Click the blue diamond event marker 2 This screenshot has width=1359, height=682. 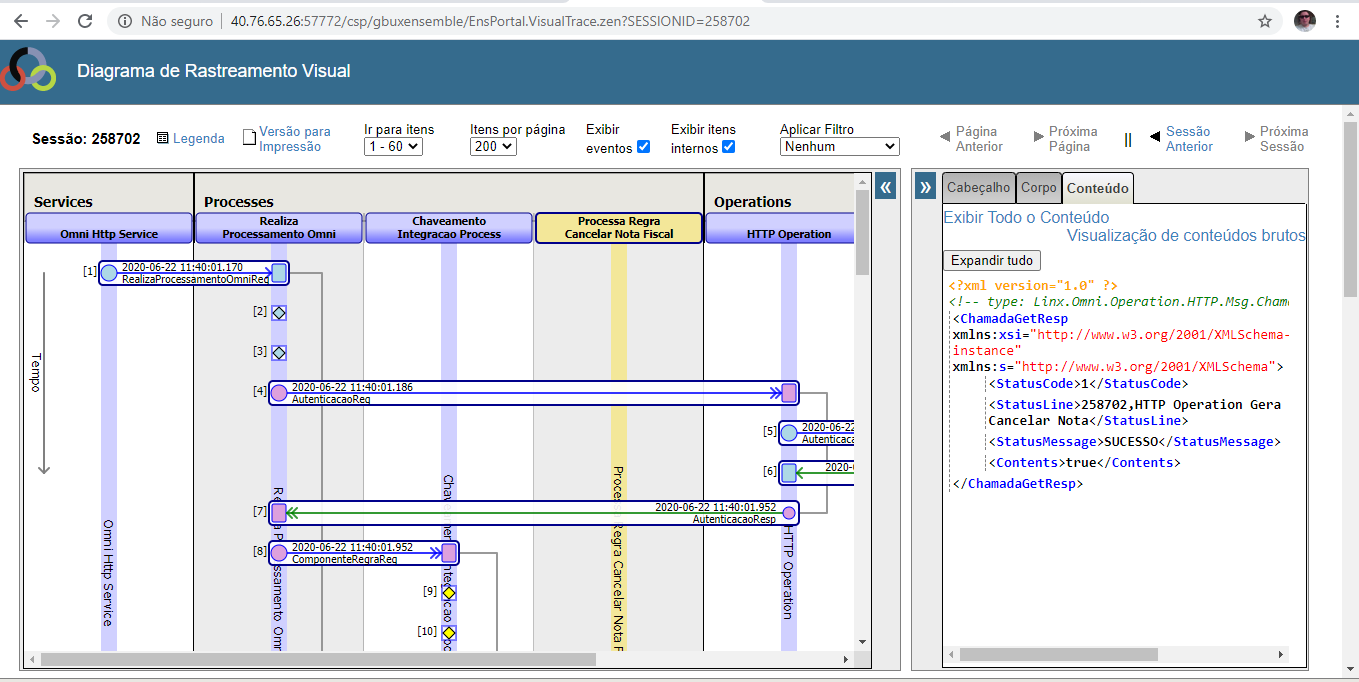point(279,312)
